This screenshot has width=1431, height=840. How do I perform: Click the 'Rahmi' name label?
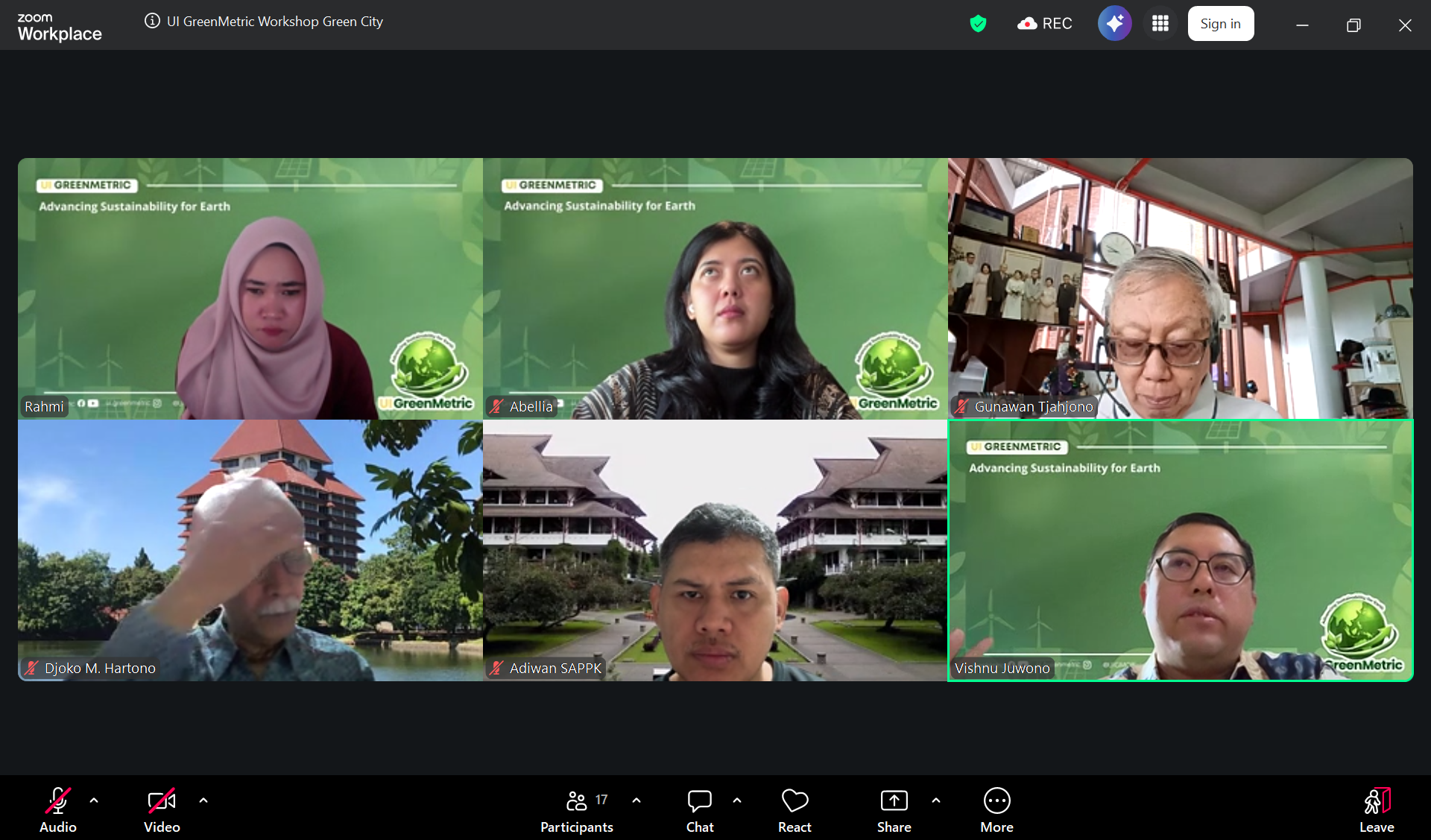point(44,406)
